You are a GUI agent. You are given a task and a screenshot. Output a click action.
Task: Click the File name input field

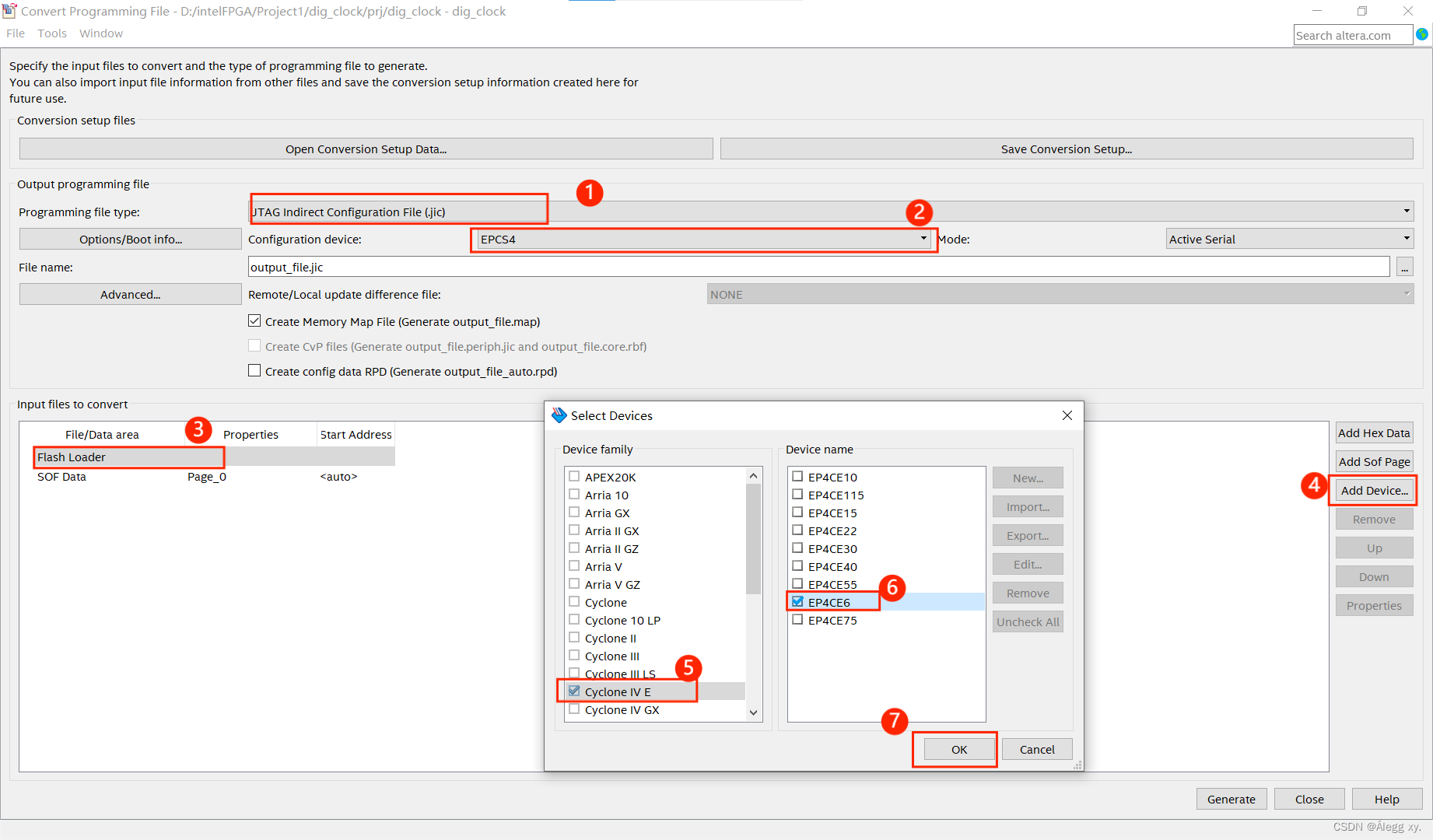tap(818, 267)
